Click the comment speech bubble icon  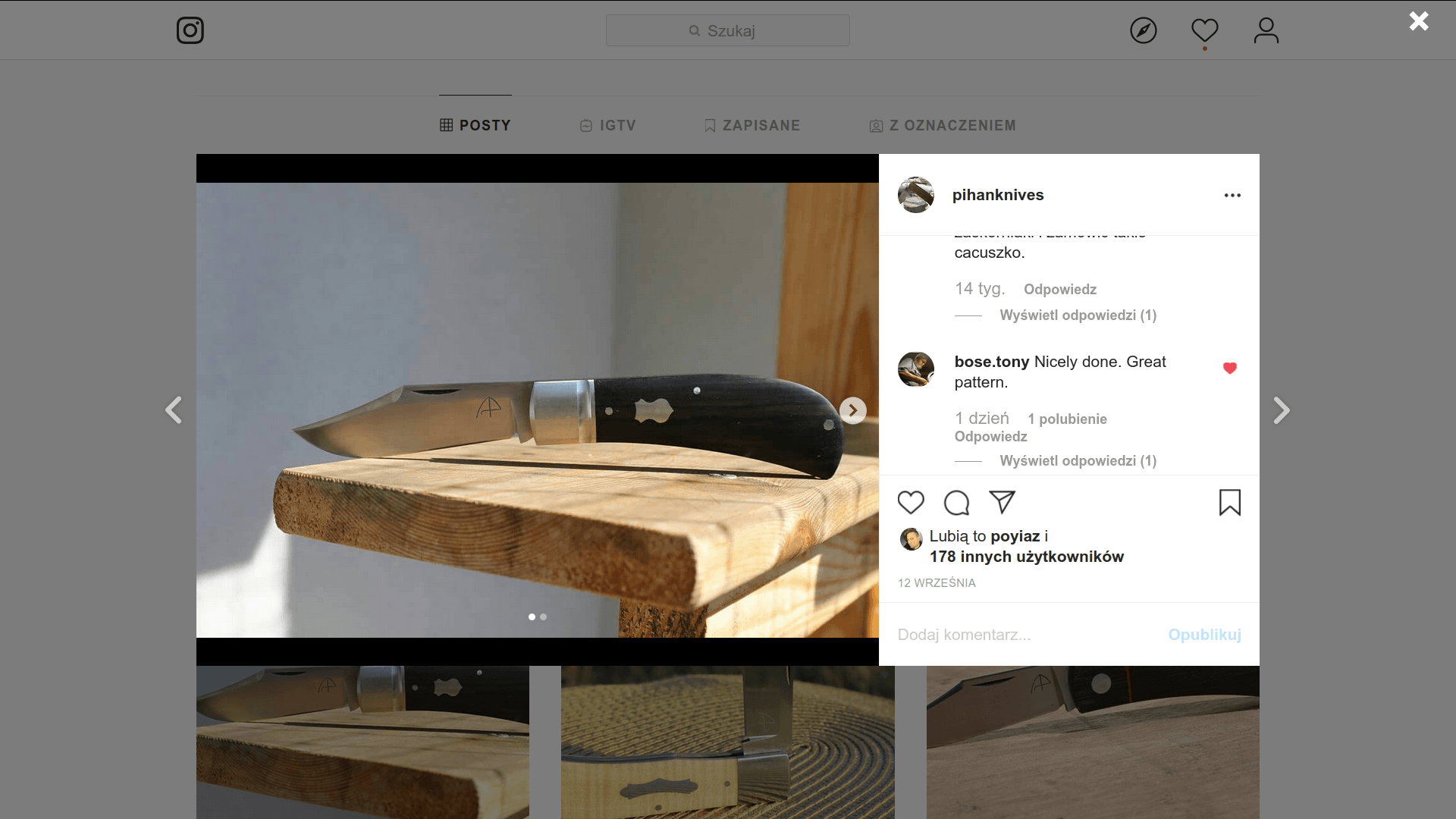click(x=956, y=502)
